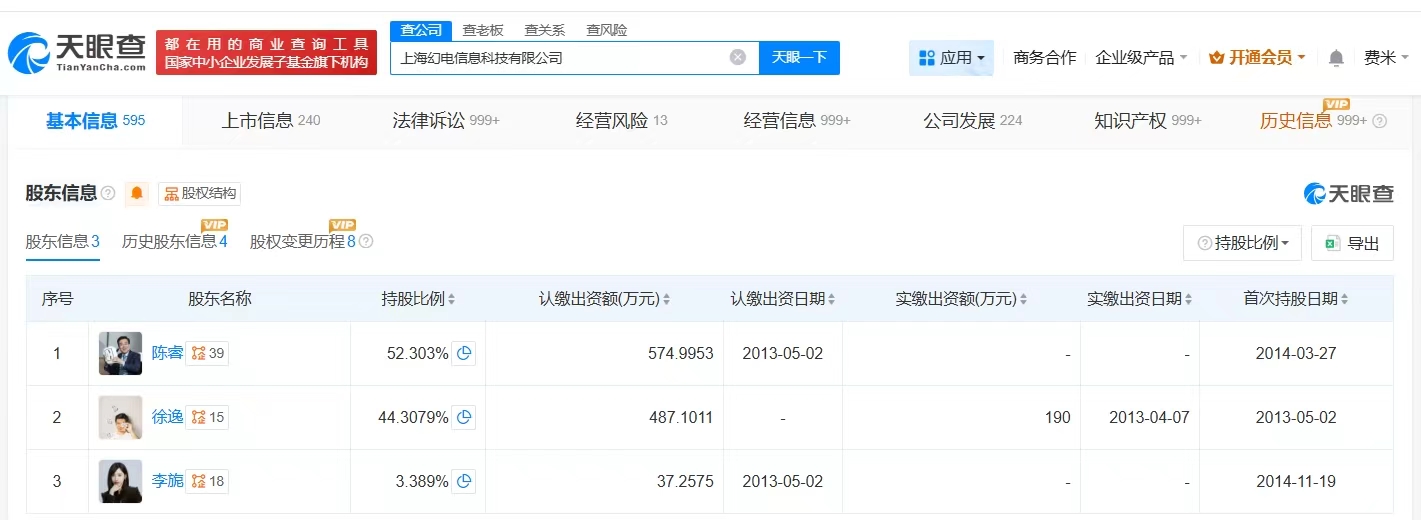Switch to 查老板 search tab
Viewport: 1421px width, 520px height.
[483, 30]
